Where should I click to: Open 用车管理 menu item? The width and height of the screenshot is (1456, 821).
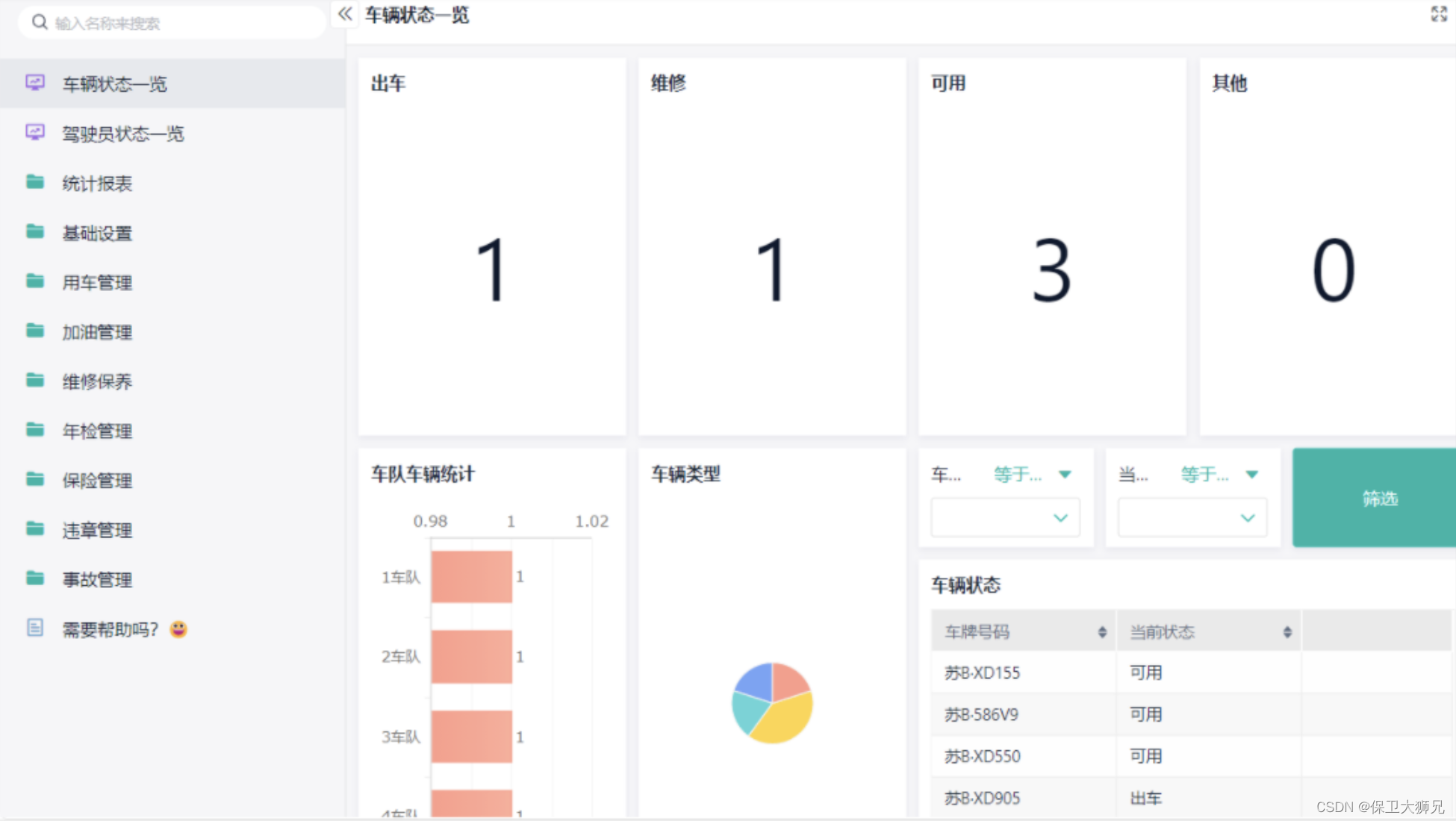97,283
